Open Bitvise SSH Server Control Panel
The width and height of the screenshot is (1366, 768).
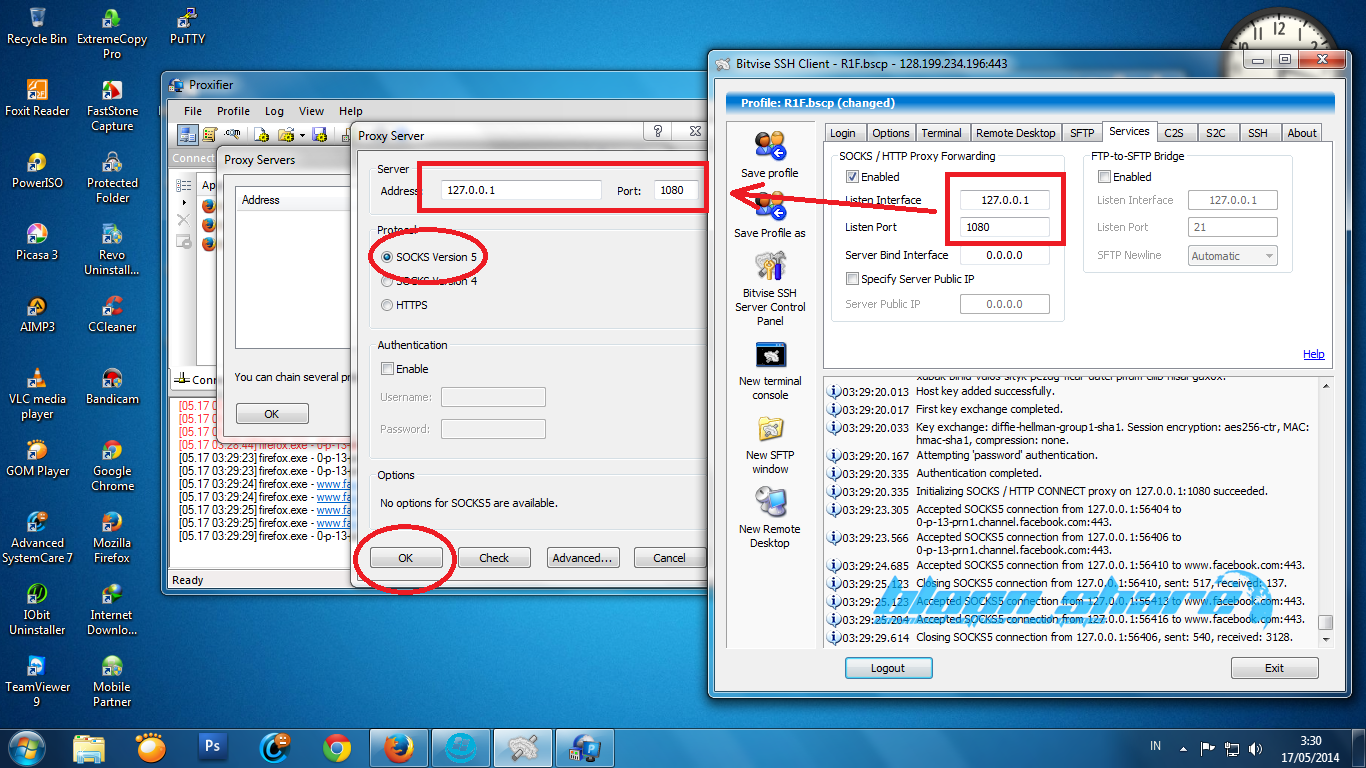(x=770, y=267)
